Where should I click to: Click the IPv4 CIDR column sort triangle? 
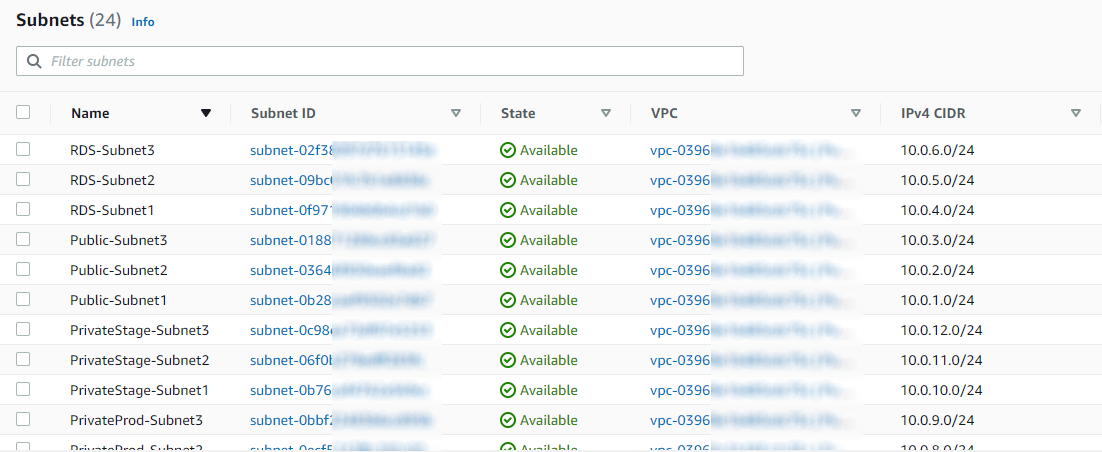(1076, 114)
